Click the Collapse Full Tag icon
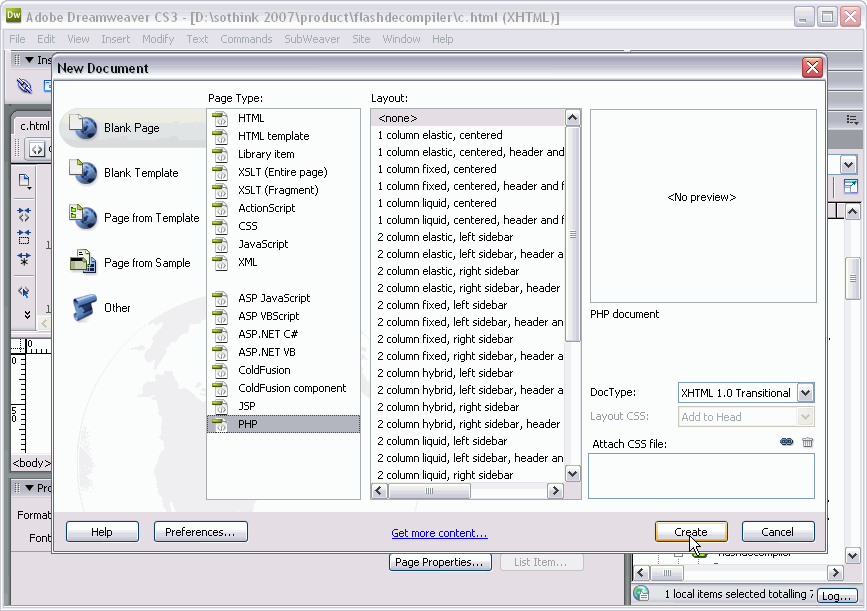The height and width of the screenshot is (611, 867). (24, 215)
